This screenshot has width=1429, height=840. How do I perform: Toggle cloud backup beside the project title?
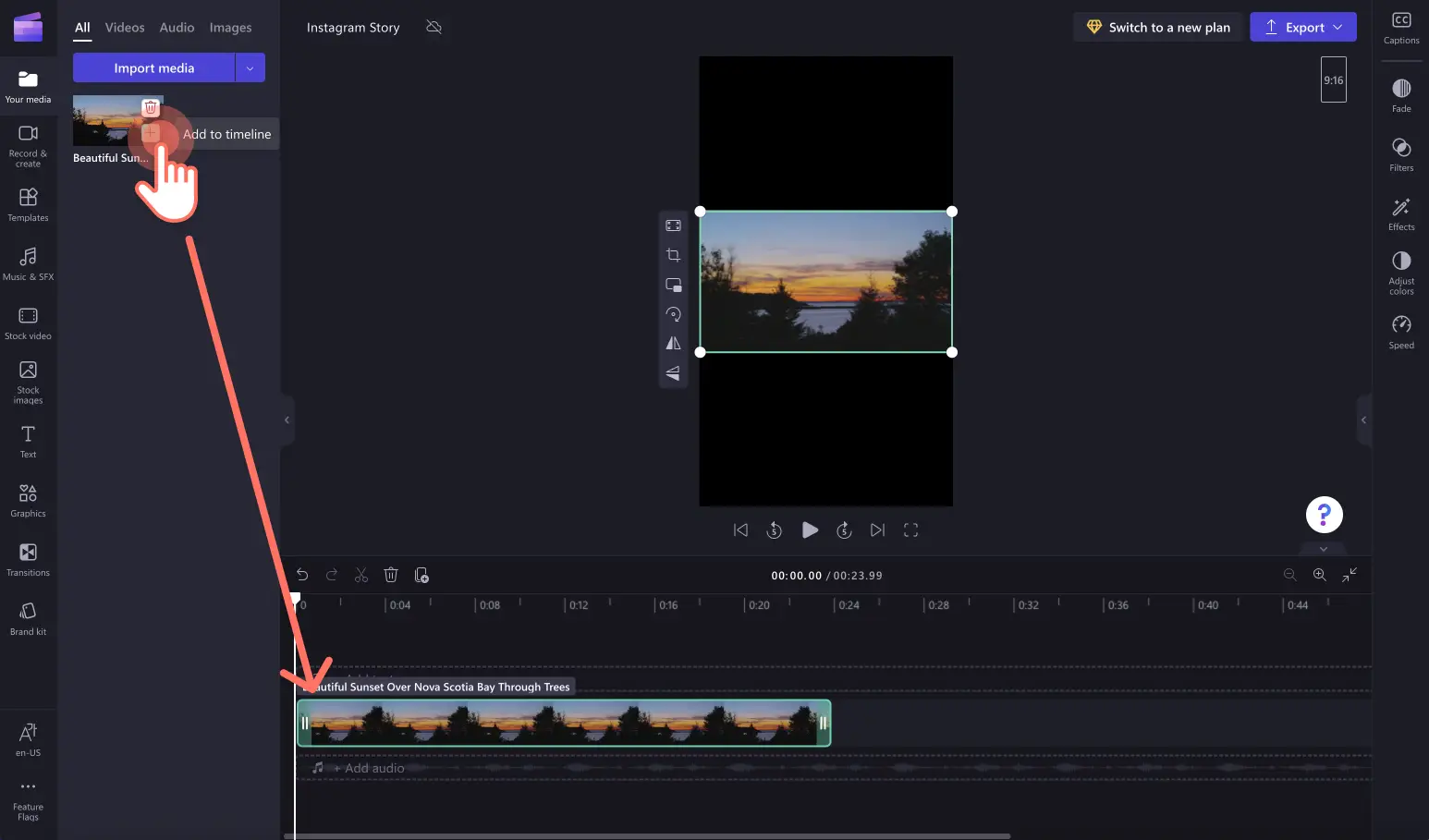pyautogui.click(x=434, y=28)
